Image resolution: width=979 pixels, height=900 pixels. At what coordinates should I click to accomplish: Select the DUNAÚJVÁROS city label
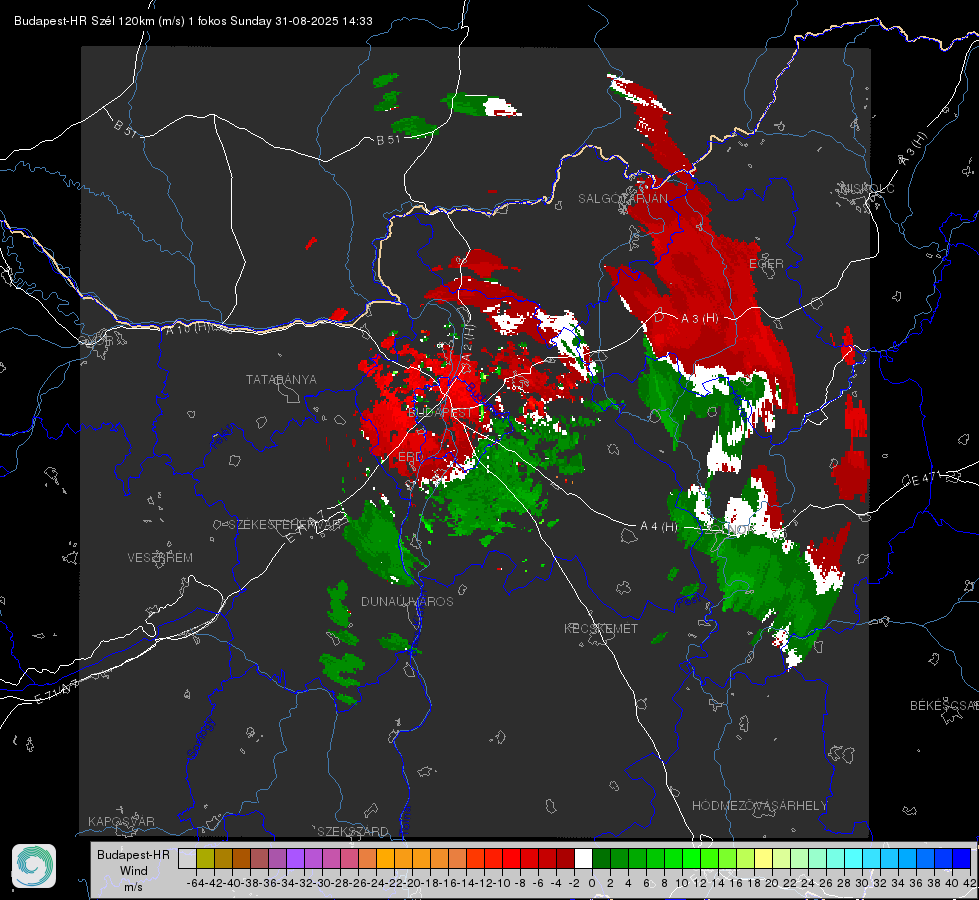coord(407,601)
